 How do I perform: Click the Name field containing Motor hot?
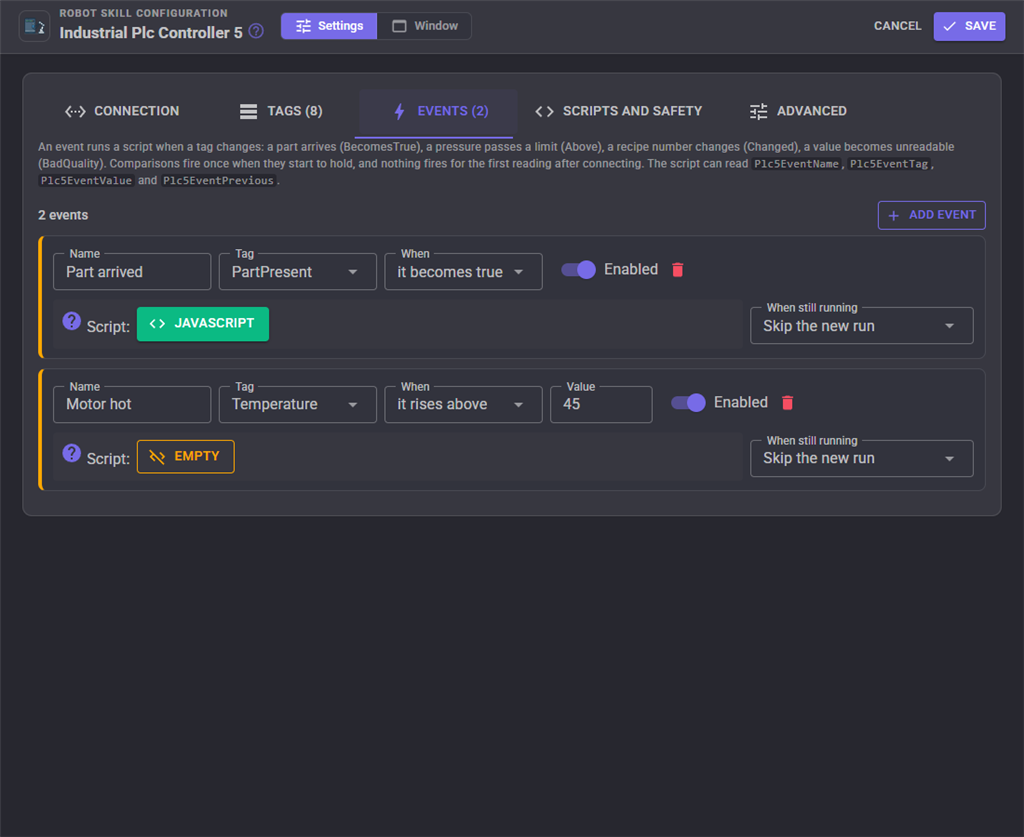(132, 404)
